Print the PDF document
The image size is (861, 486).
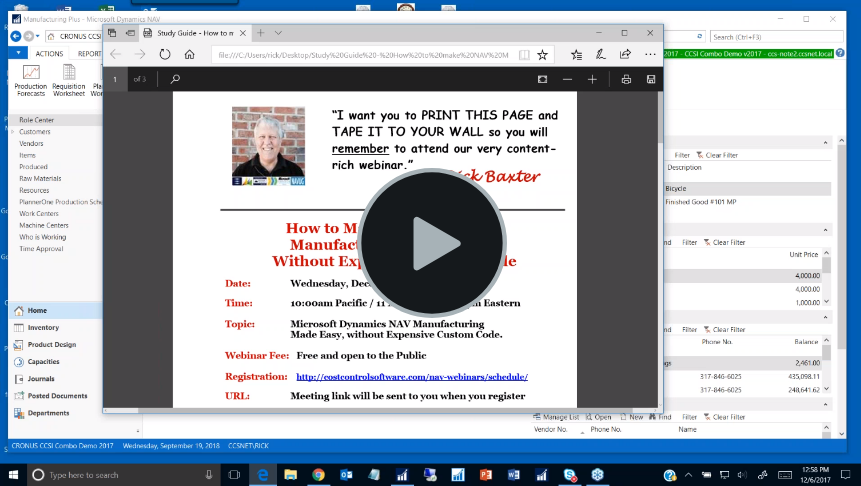pos(626,79)
